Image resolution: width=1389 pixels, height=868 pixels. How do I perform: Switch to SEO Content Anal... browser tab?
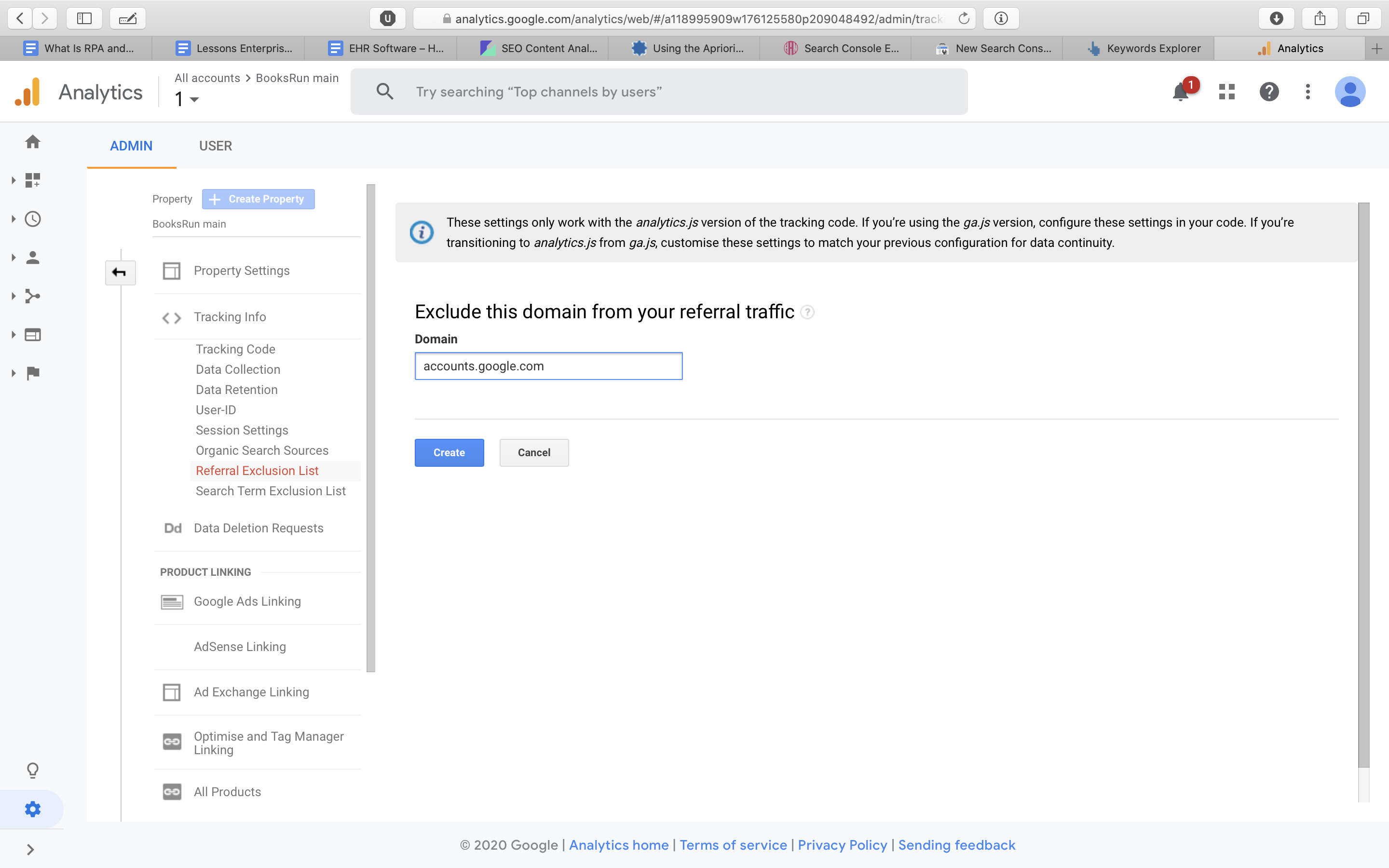click(x=532, y=49)
